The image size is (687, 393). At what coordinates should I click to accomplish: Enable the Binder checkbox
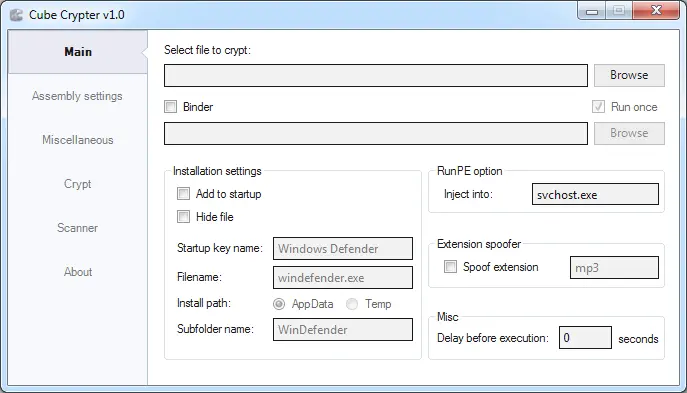coord(170,106)
